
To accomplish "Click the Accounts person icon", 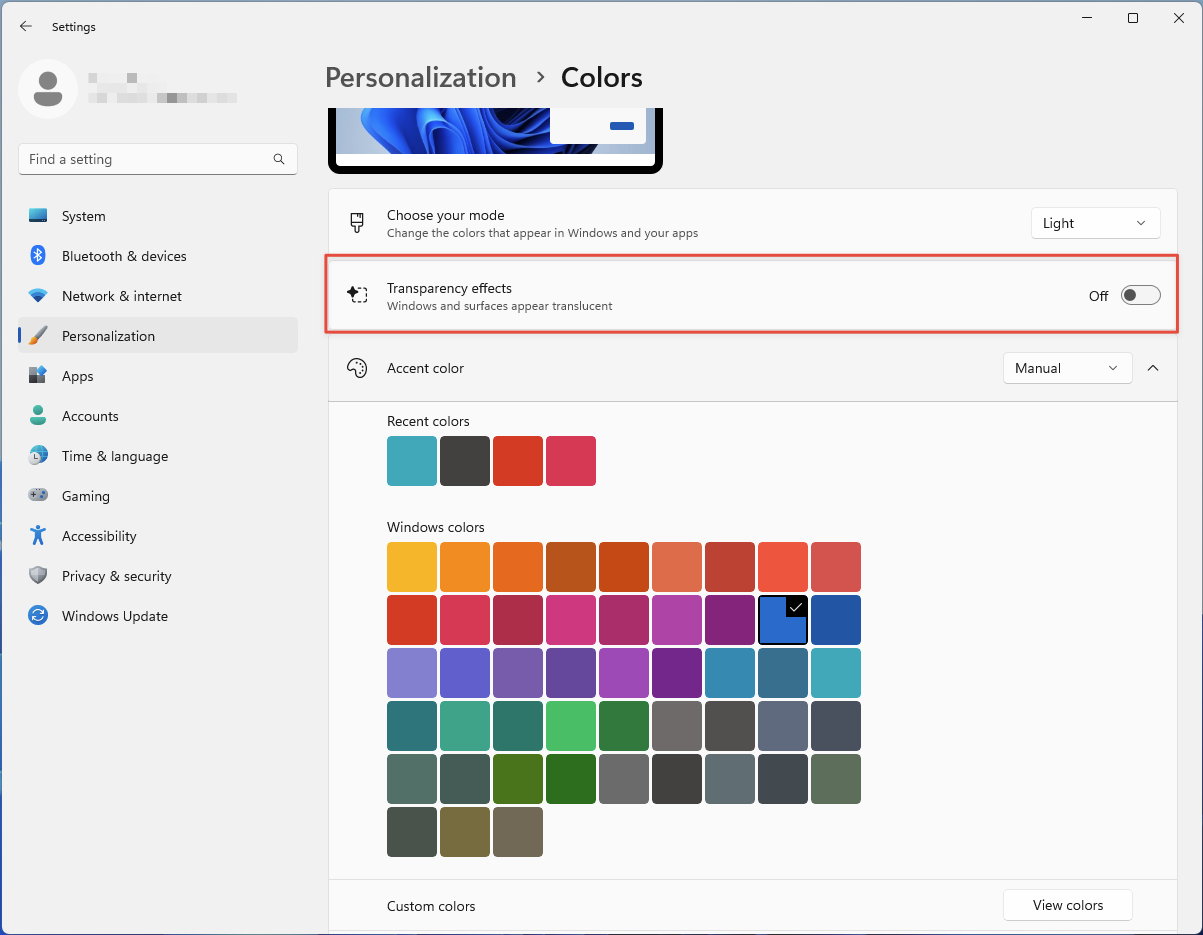I will click(x=38, y=416).
